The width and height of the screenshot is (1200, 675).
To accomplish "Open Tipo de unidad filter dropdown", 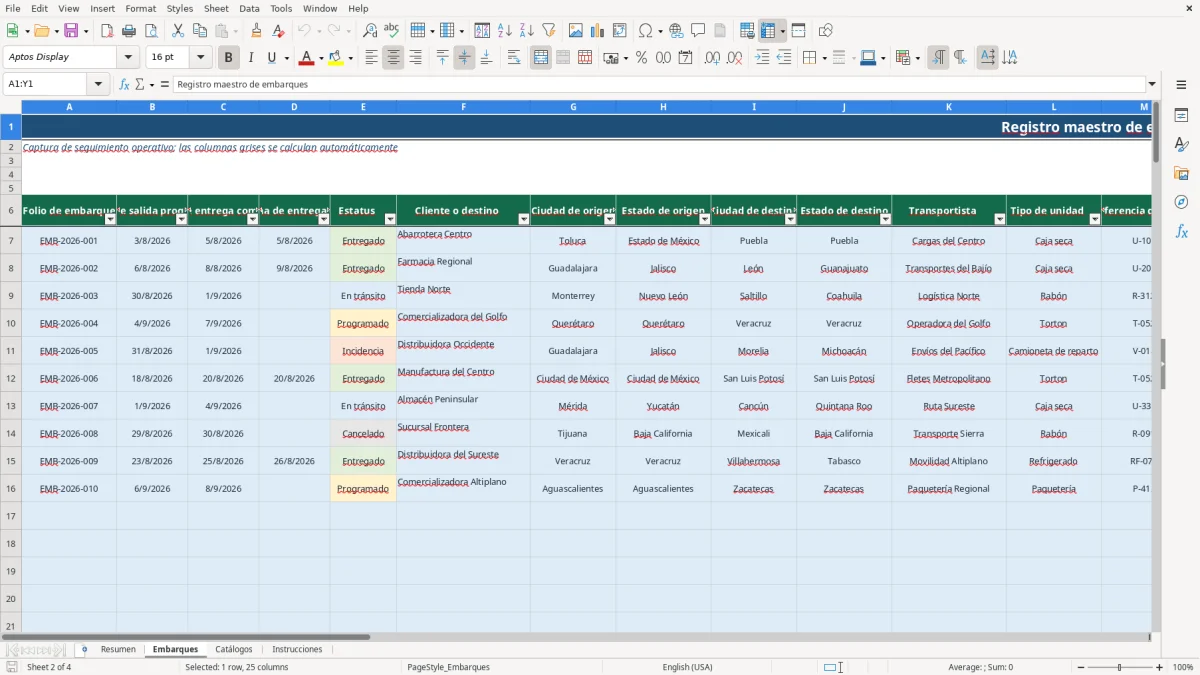I will click(1094, 219).
